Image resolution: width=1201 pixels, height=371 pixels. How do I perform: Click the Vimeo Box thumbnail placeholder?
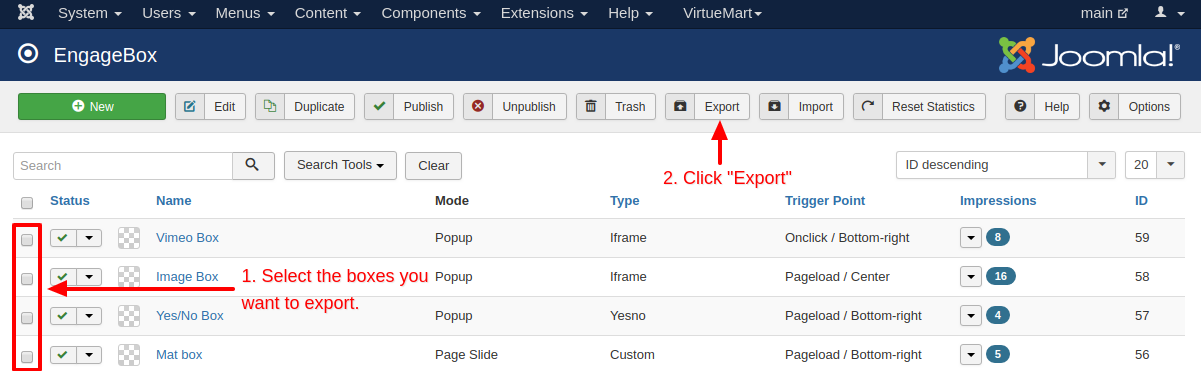128,238
